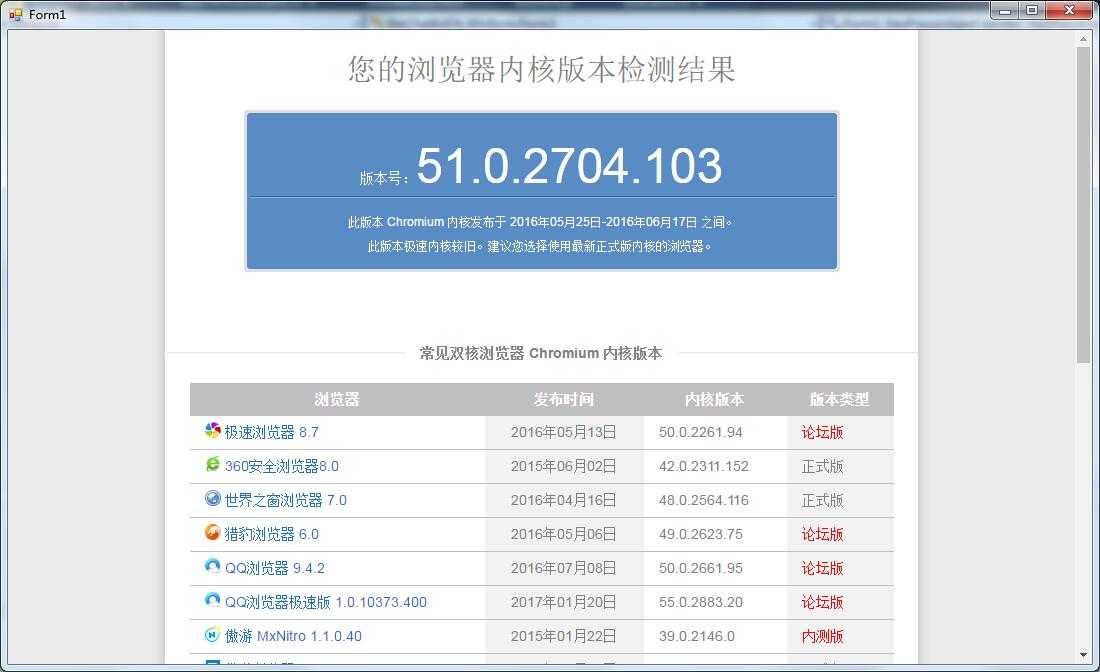1100x672 pixels.
Task: Click the vertical scrollbar thumb
Action: click(1084, 205)
